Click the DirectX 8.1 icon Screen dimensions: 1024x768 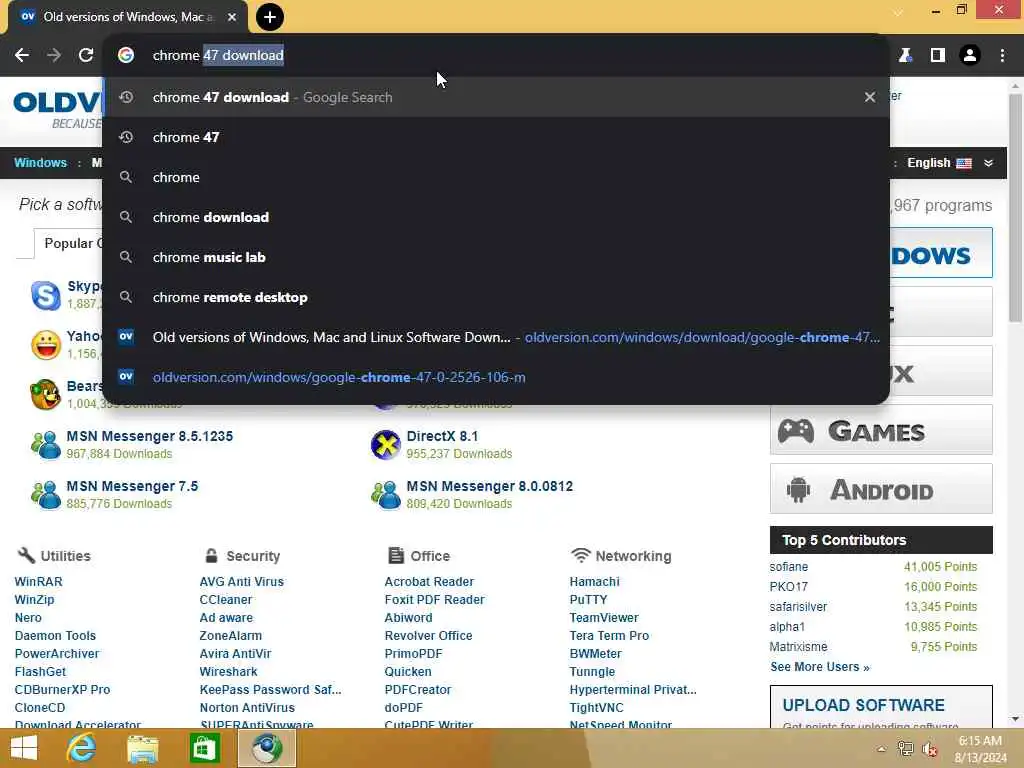click(x=385, y=445)
